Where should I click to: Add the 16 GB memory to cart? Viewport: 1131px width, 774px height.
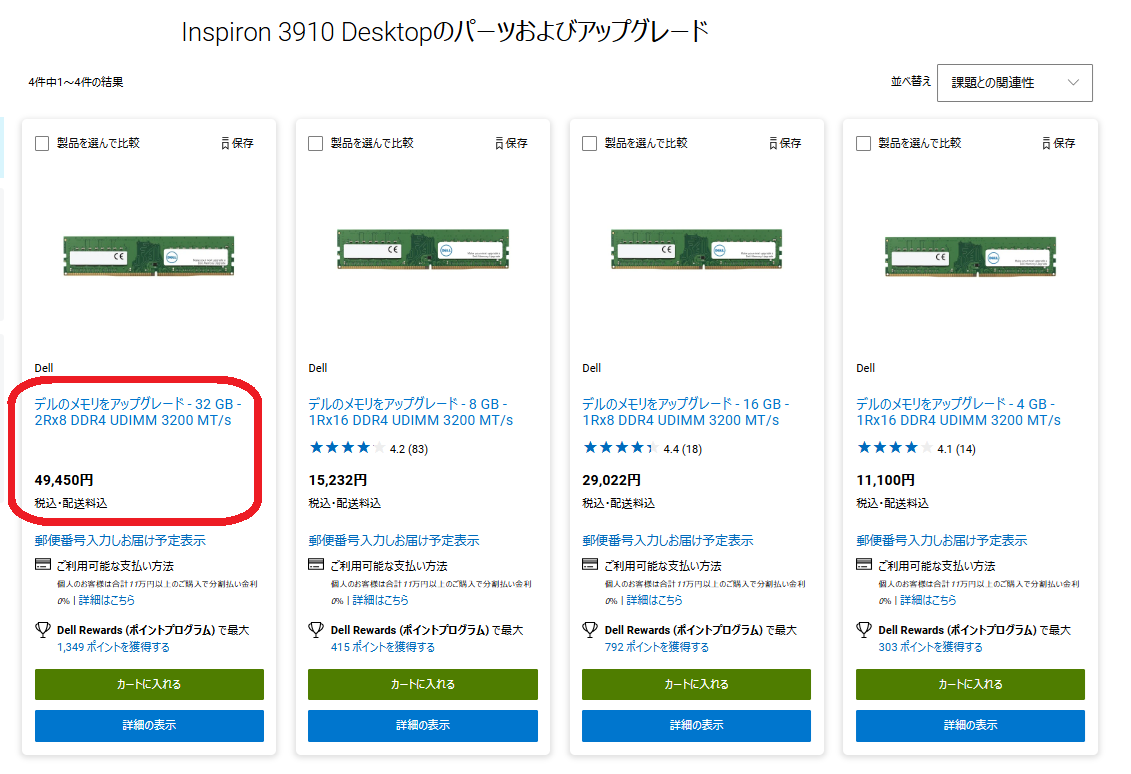(x=697, y=685)
